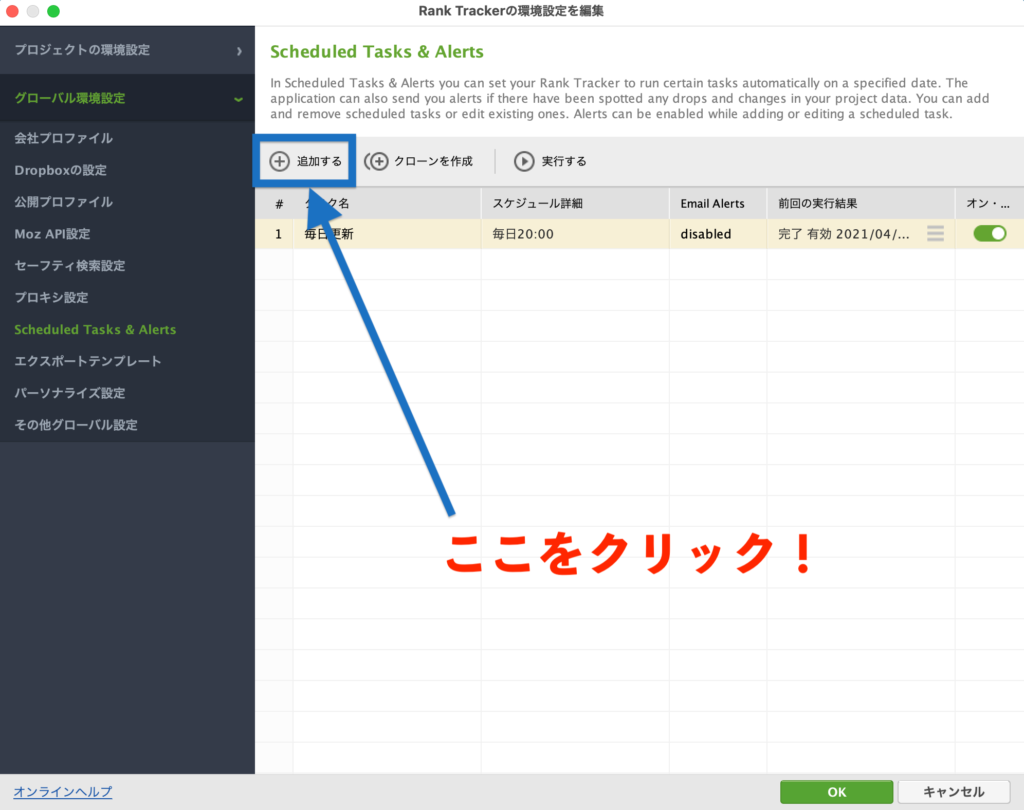This screenshot has width=1024, height=810.
Task: Select the 完了 有効 2021/04 result cell
Action: [x=861, y=234]
